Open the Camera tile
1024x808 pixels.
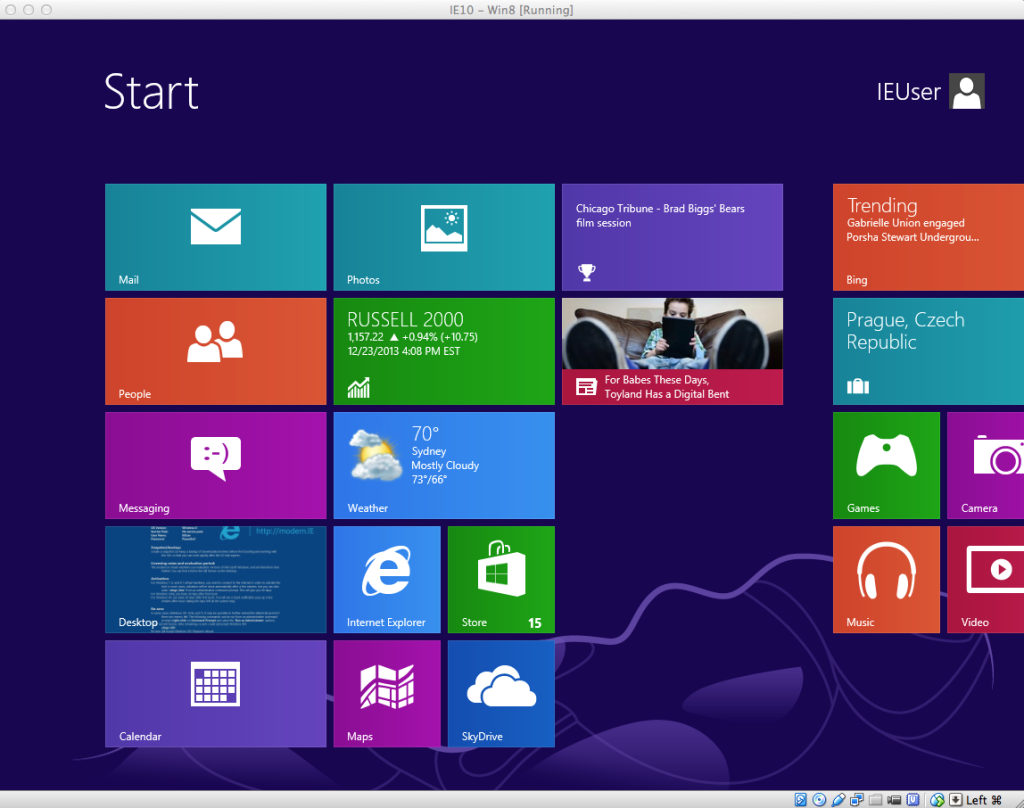click(985, 465)
